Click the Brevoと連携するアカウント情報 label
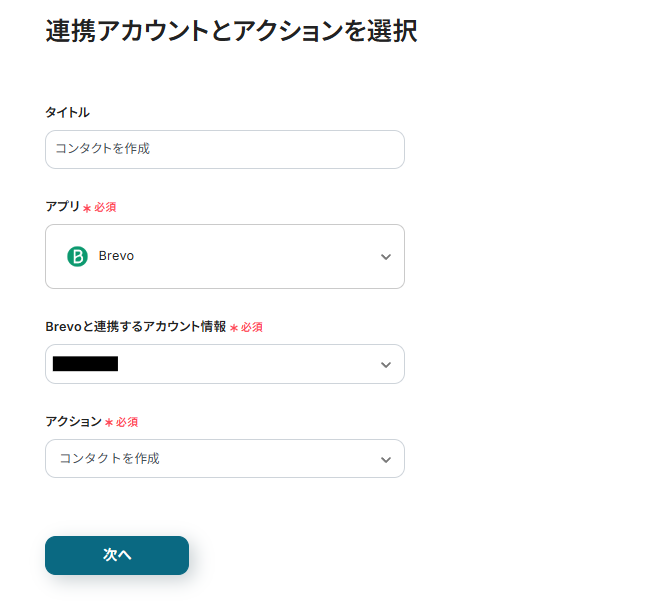 [x=135, y=327]
